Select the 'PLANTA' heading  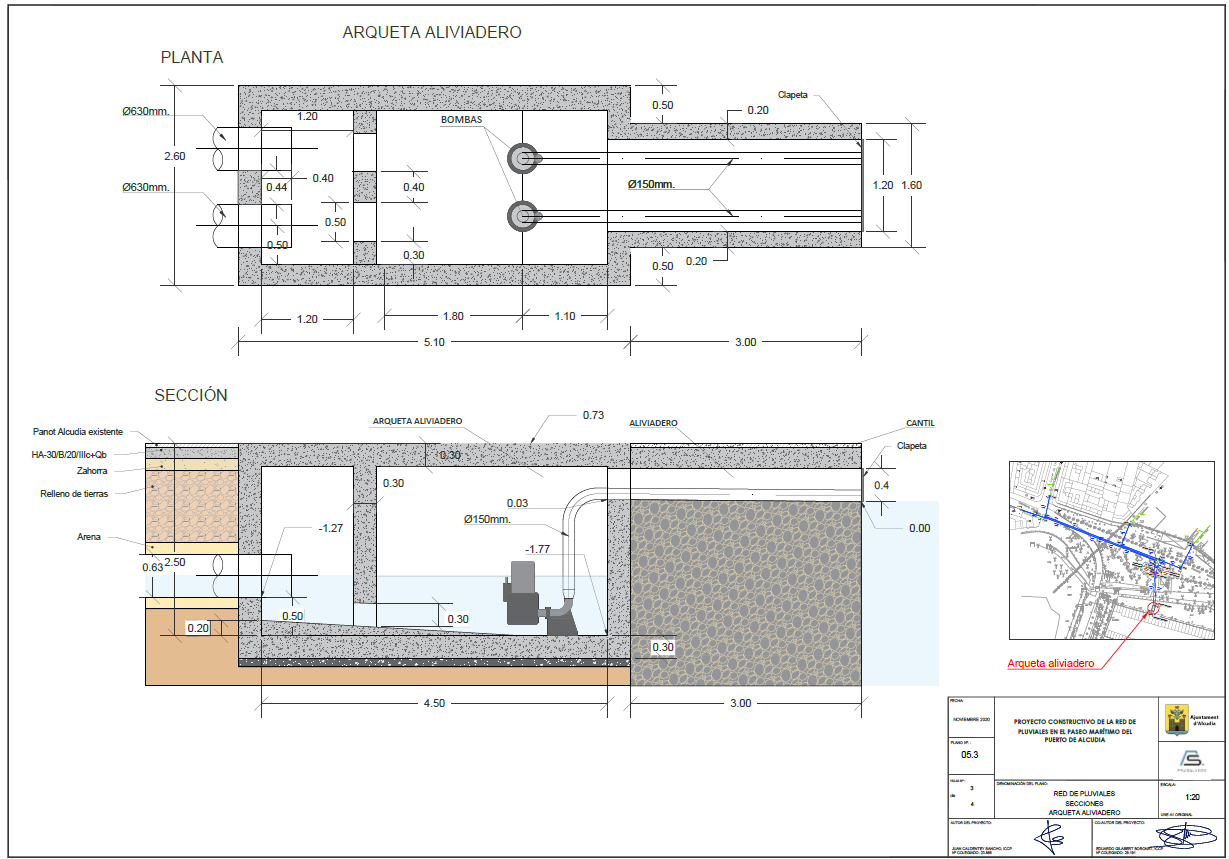tap(192, 58)
